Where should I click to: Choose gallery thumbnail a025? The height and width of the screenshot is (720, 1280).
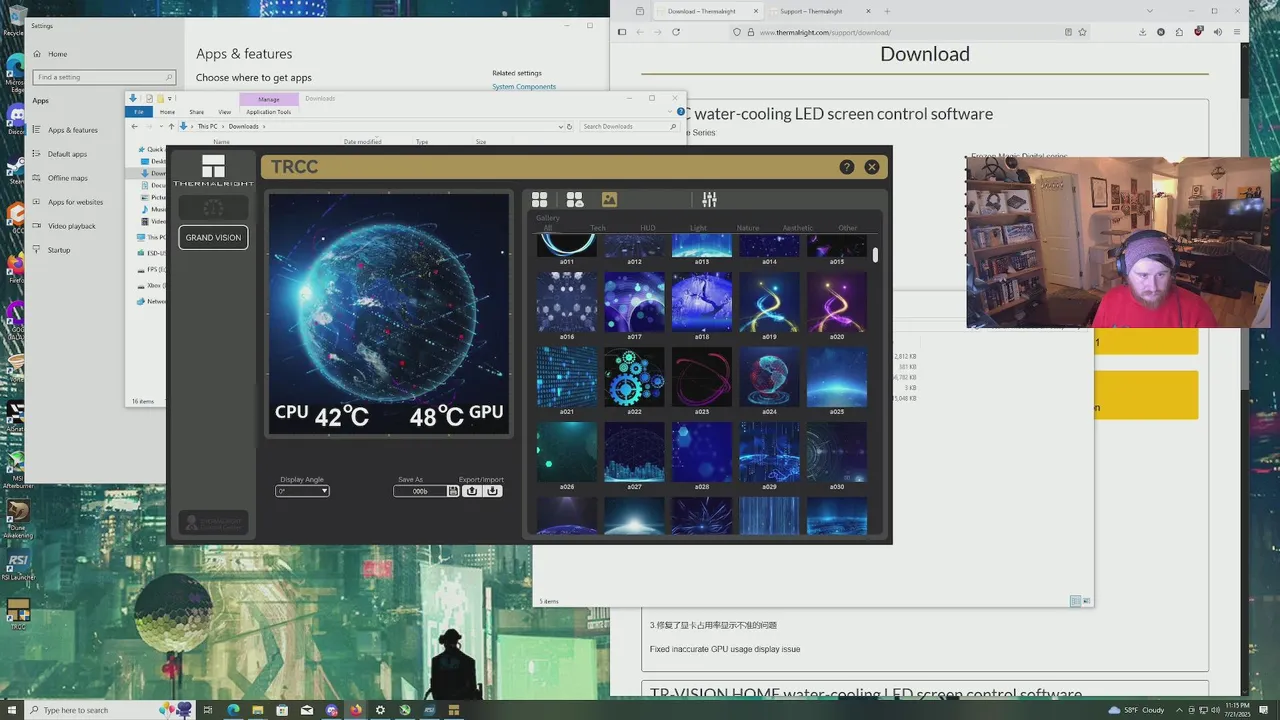837,377
